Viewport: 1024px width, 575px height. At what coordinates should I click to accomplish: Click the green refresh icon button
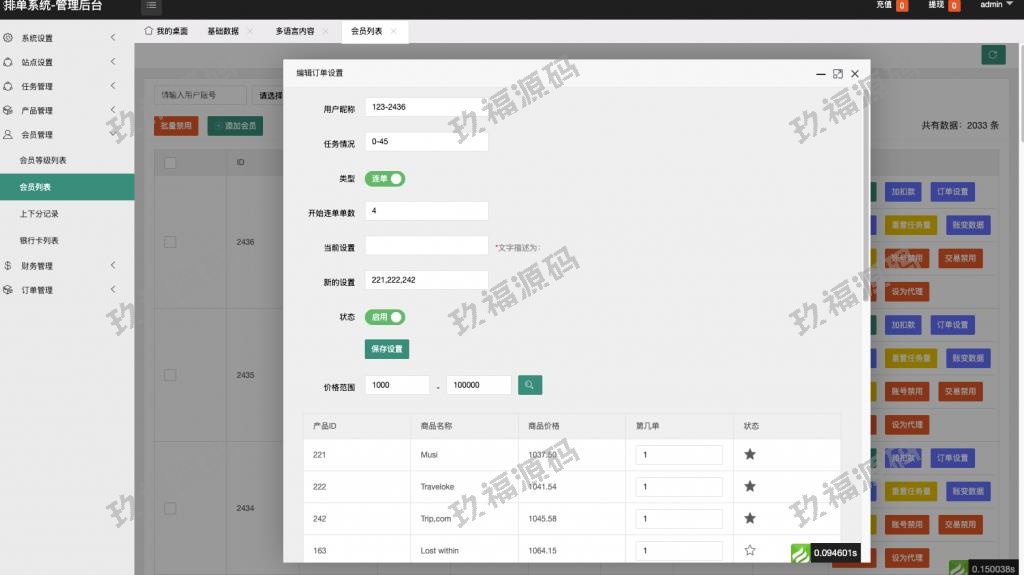(x=992, y=56)
